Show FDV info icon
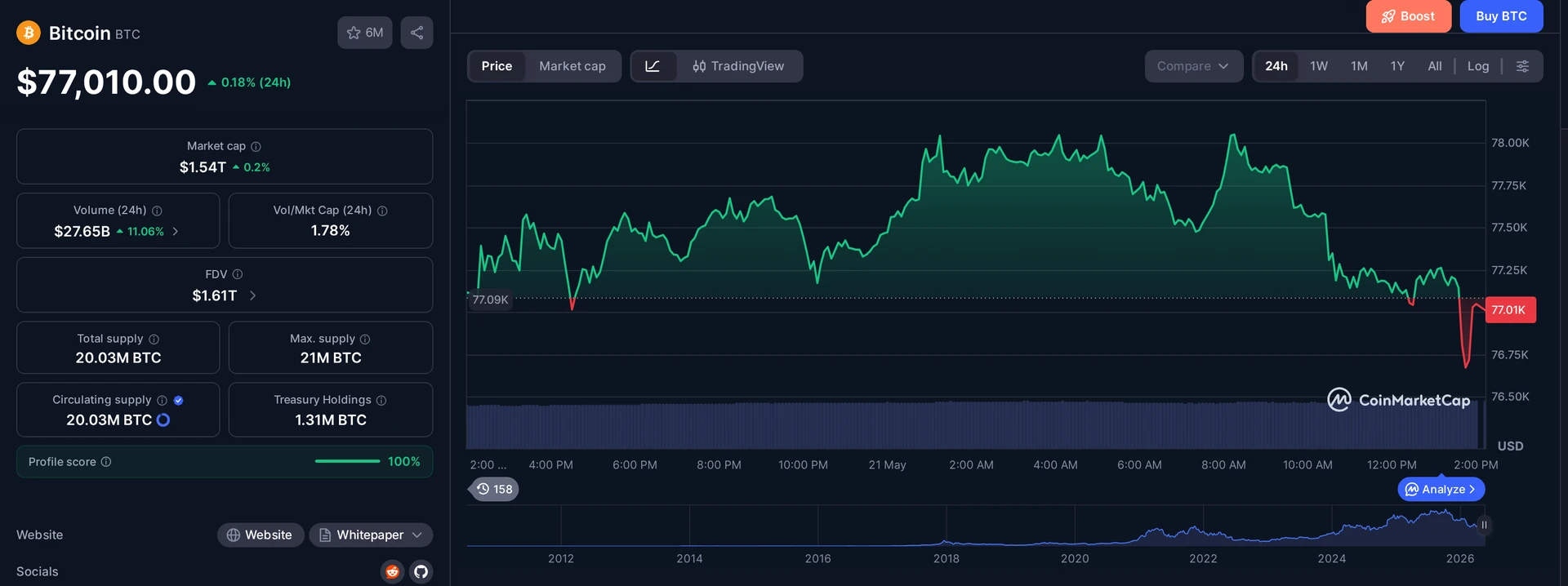 point(238,274)
